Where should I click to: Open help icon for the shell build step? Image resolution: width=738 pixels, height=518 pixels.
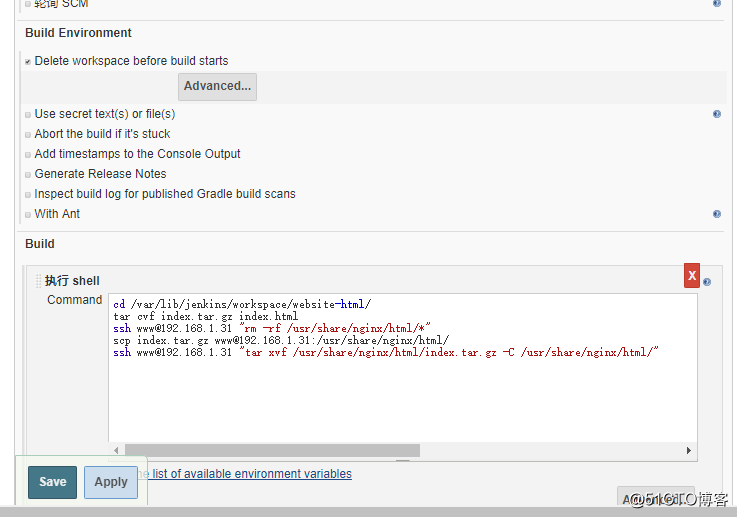[x=707, y=282]
